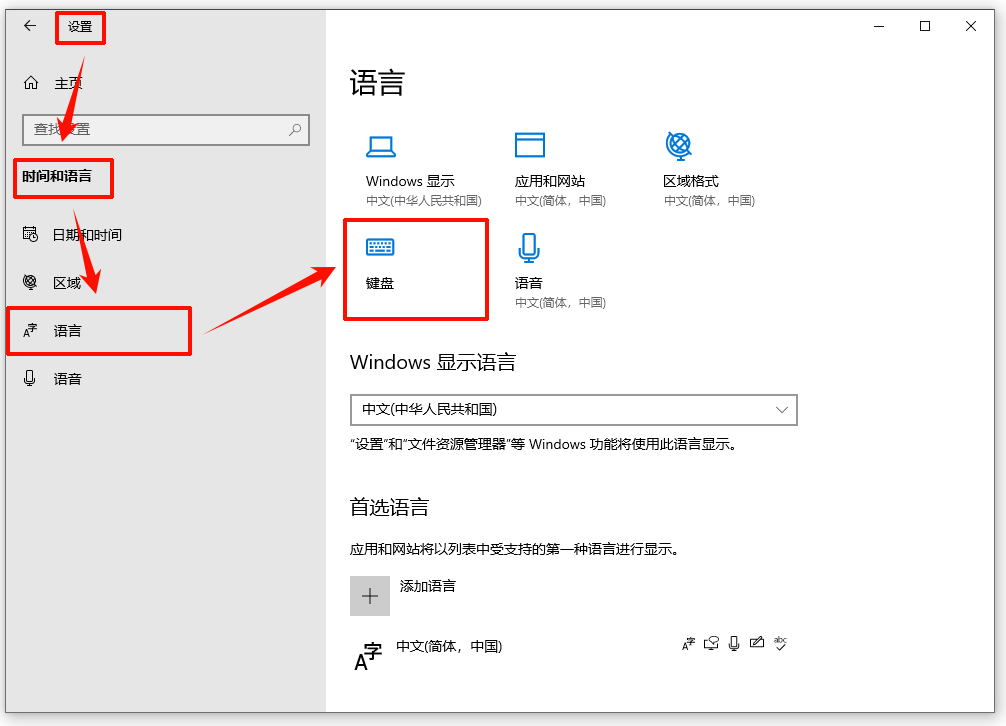Open the Windows 显示语言 dropdown
The width and height of the screenshot is (1006, 726).
pyautogui.click(x=573, y=410)
